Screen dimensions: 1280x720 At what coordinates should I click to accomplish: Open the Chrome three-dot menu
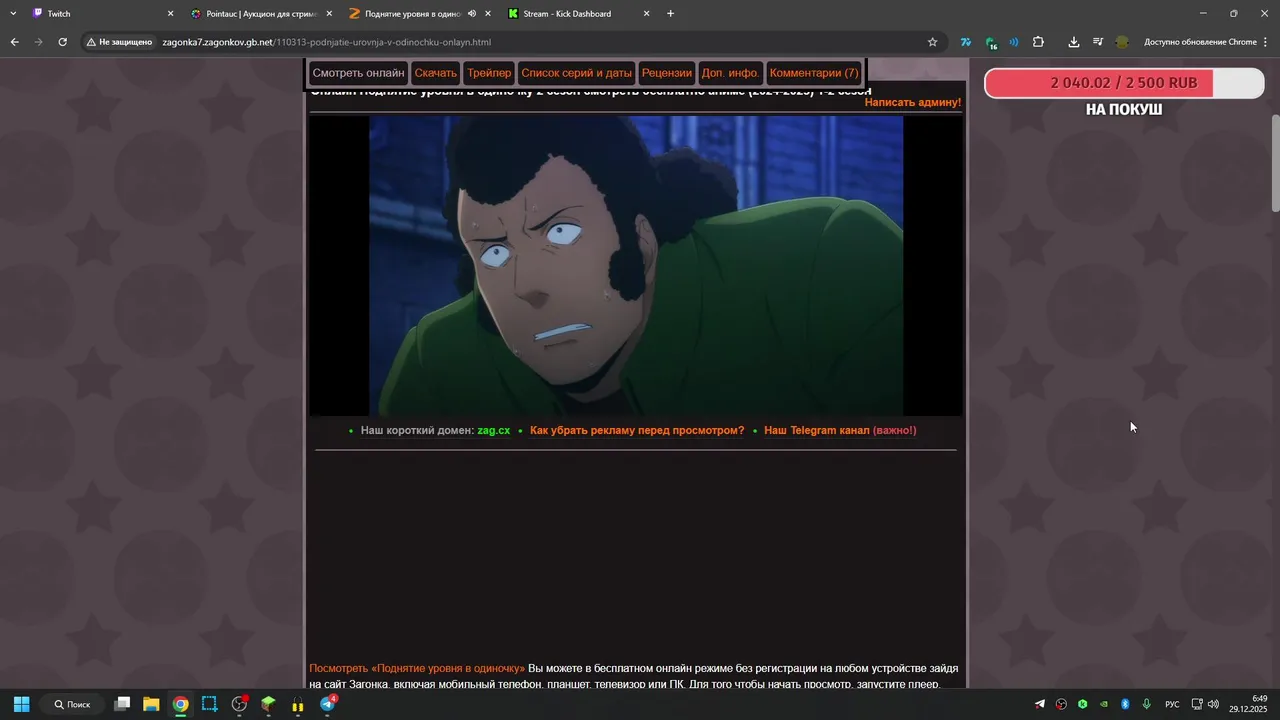pyautogui.click(x=1266, y=42)
